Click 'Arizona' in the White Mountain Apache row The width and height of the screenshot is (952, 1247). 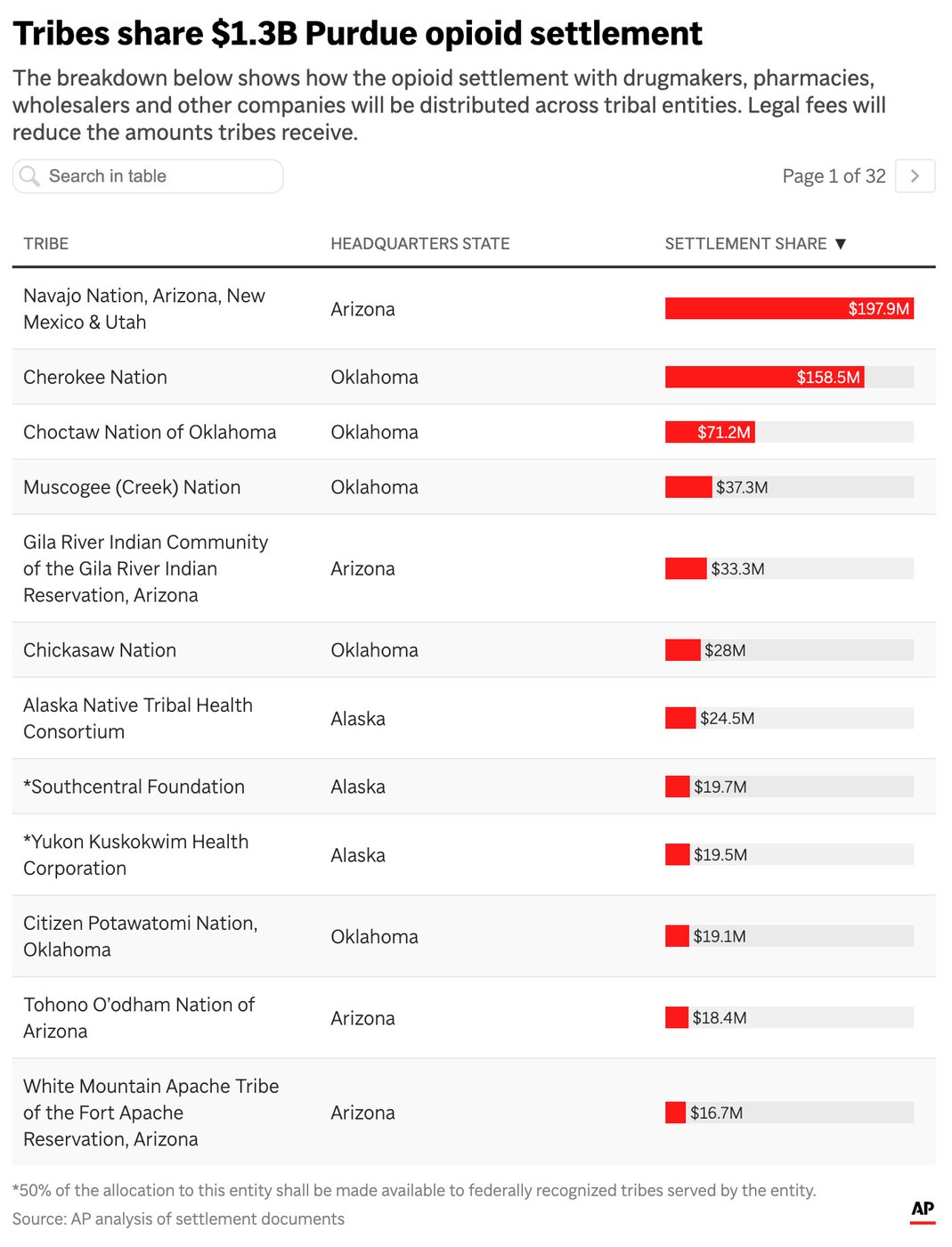362,1113
